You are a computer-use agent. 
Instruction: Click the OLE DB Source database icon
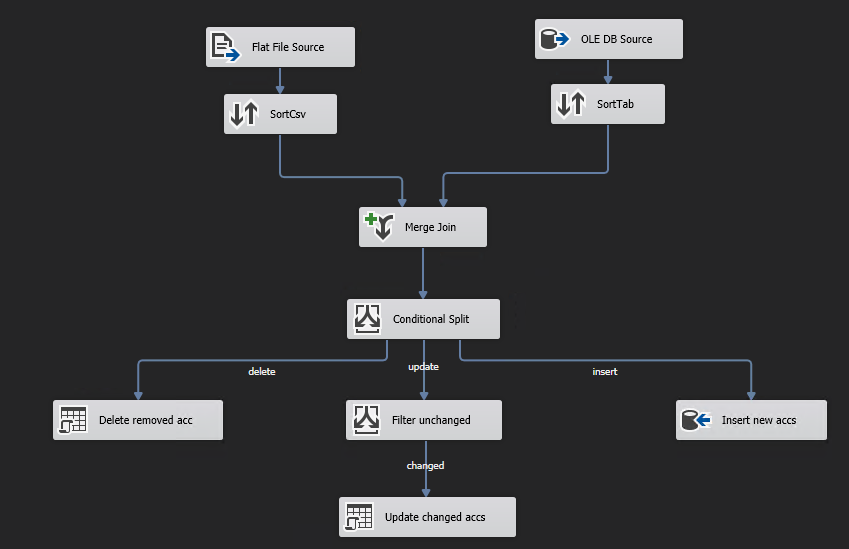(x=555, y=39)
